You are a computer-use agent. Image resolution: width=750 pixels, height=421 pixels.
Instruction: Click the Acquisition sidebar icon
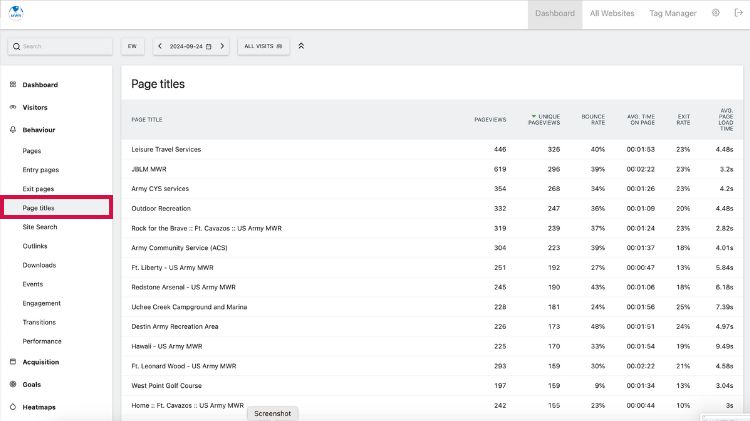[x=13, y=362]
